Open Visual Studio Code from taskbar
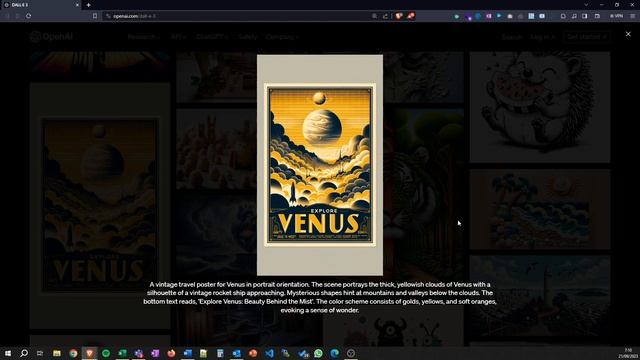The image size is (640, 360). click(269, 353)
